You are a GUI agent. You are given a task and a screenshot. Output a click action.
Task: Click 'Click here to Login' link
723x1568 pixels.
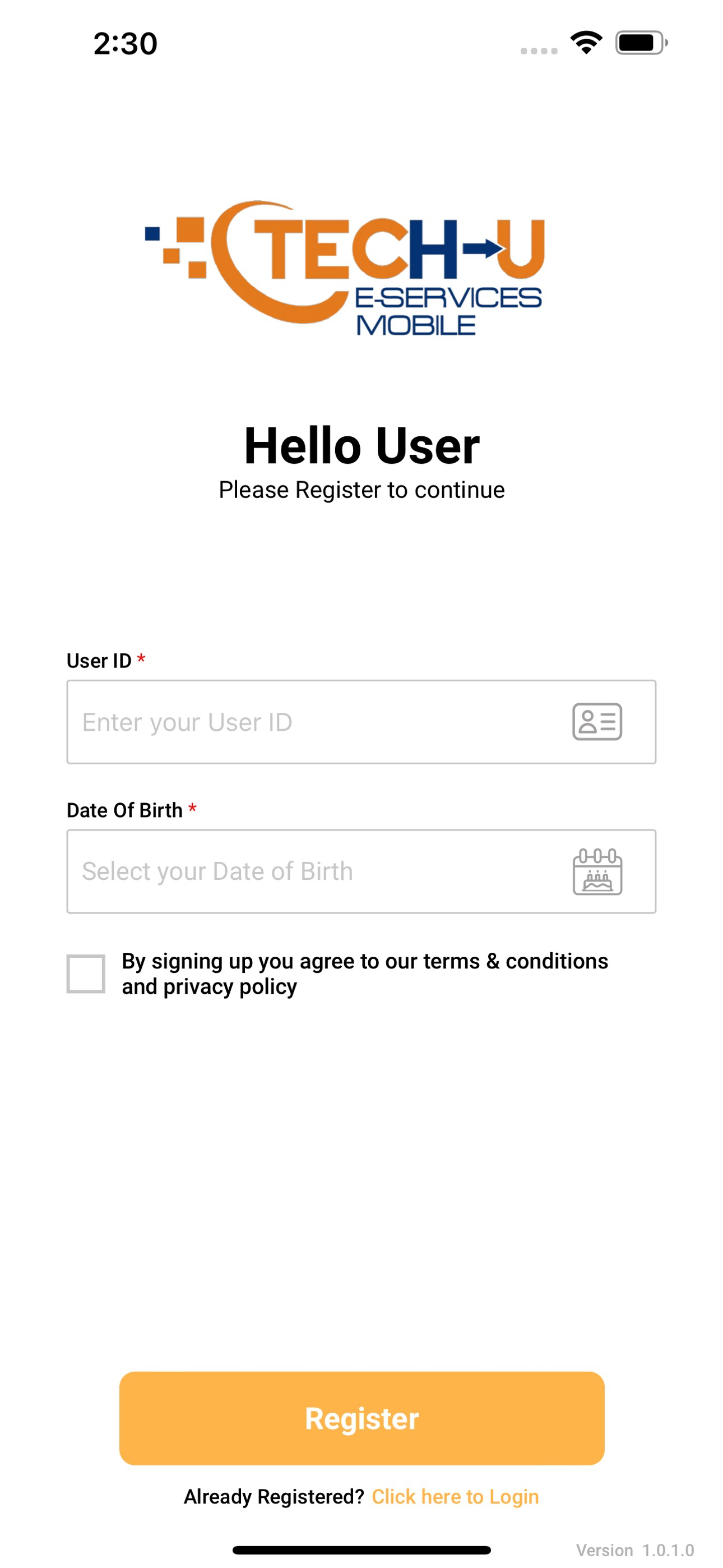[455, 1497]
